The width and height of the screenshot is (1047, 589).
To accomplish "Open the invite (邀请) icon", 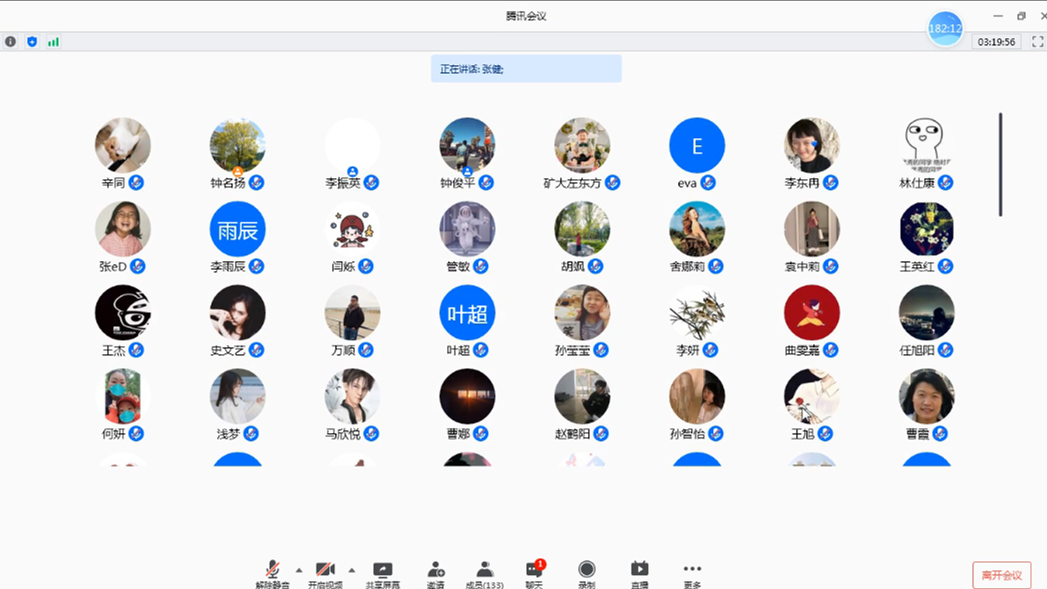I will click(435, 573).
